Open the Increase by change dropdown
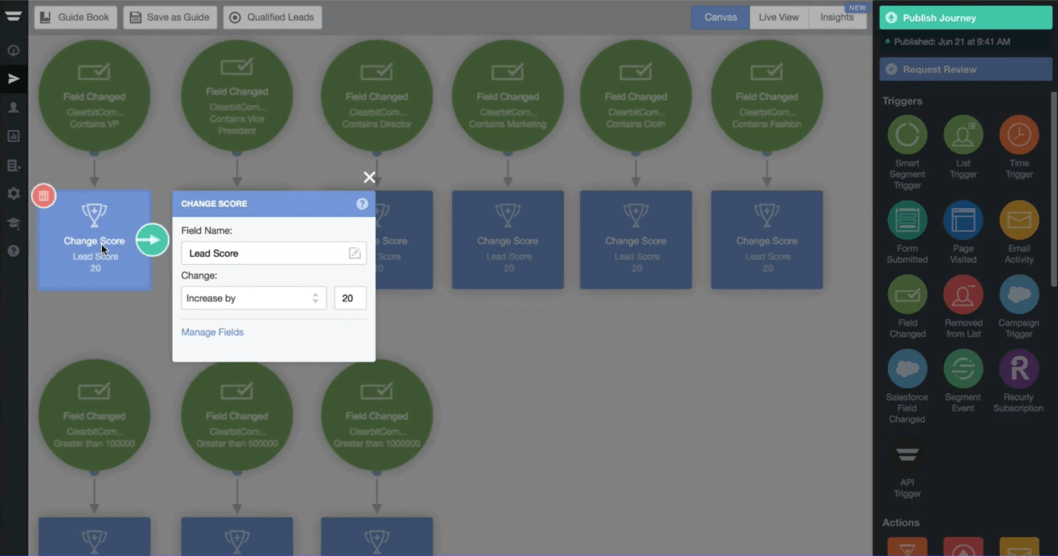This screenshot has width=1058, height=556. pyautogui.click(x=254, y=298)
